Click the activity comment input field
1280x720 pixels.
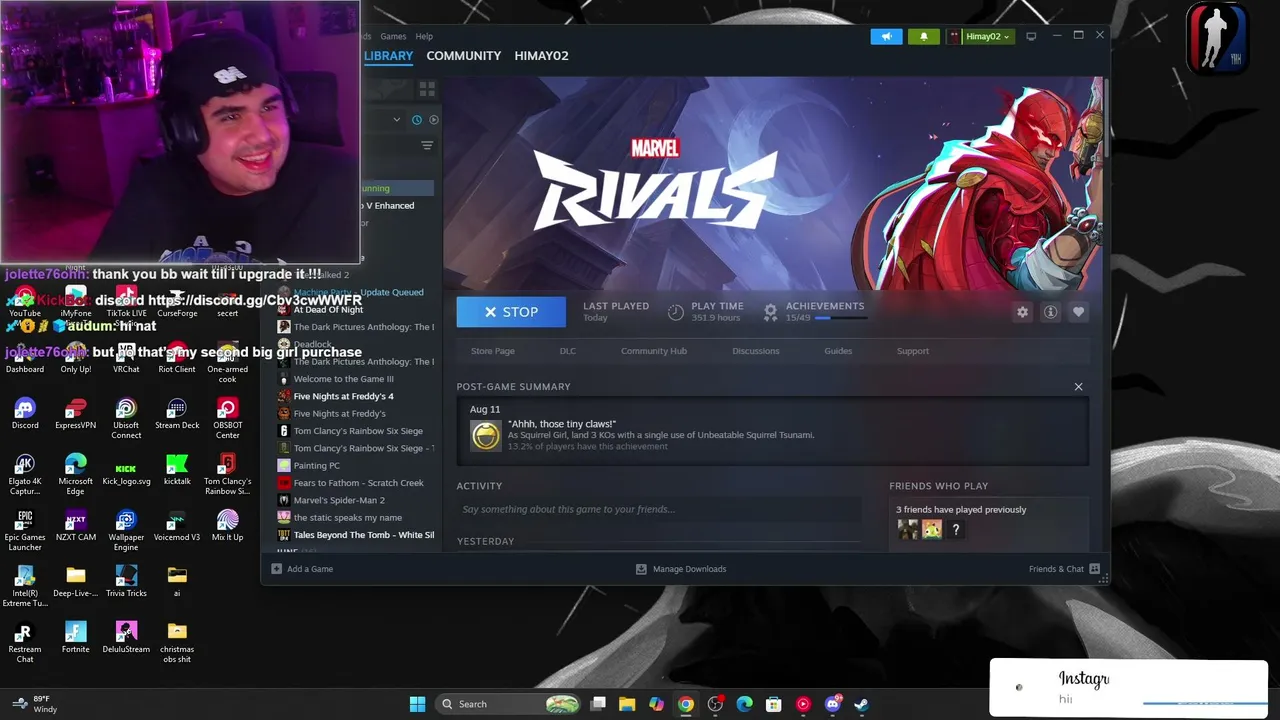pos(659,510)
